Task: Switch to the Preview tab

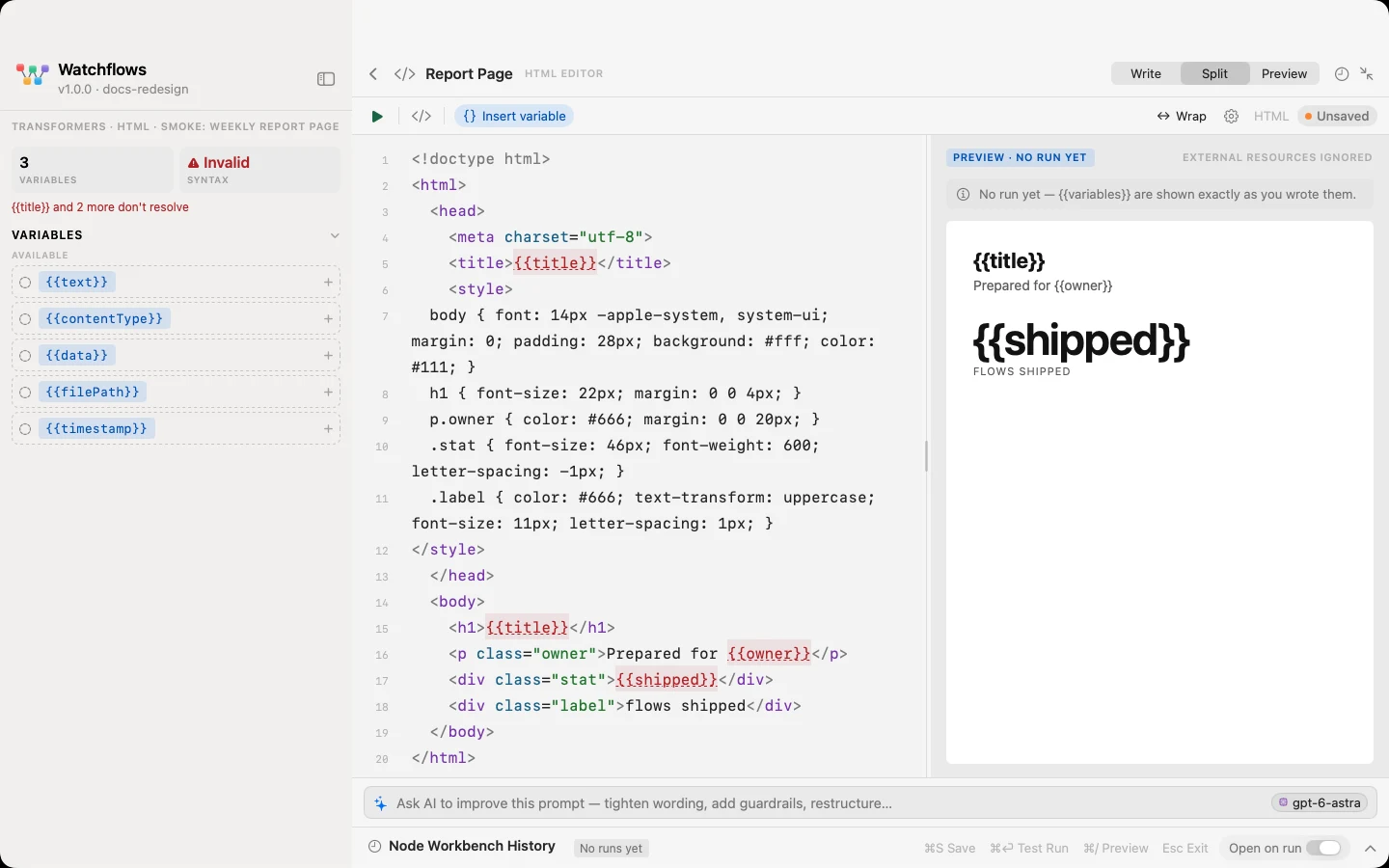Action: click(x=1285, y=74)
